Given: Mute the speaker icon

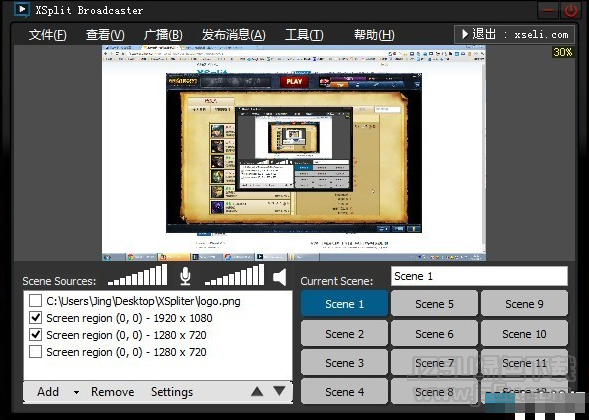Looking at the screenshot, I should 279,278.
